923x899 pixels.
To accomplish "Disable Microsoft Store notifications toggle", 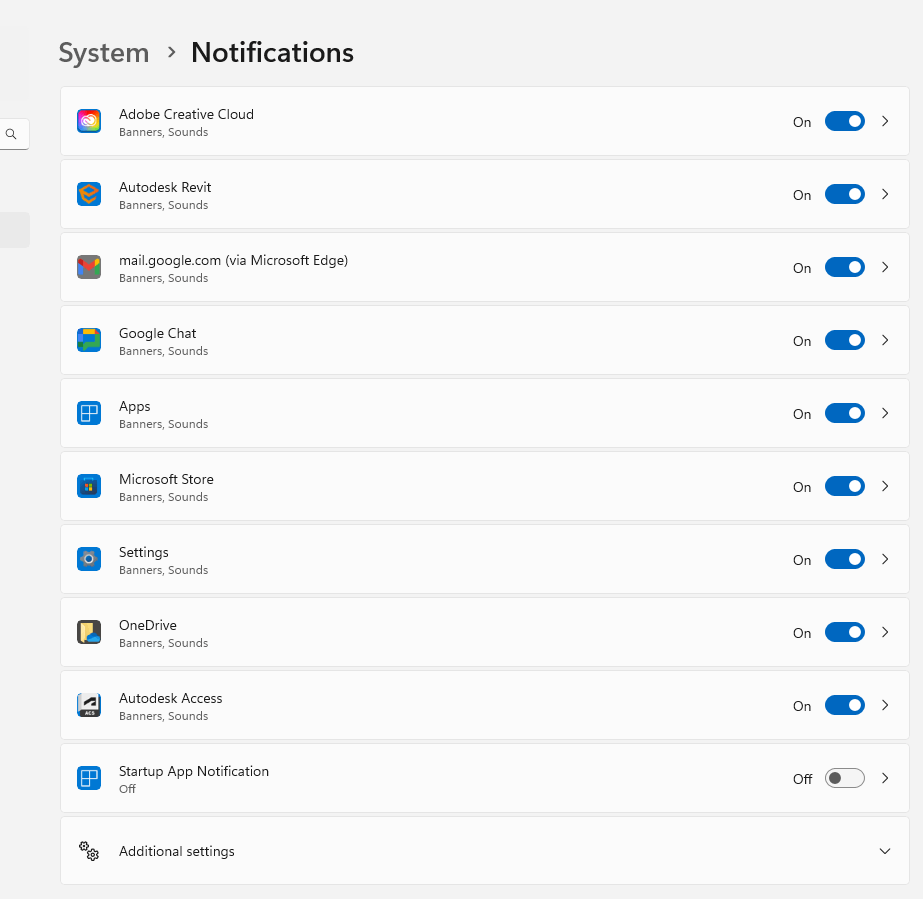I will (x=845, y=486).
